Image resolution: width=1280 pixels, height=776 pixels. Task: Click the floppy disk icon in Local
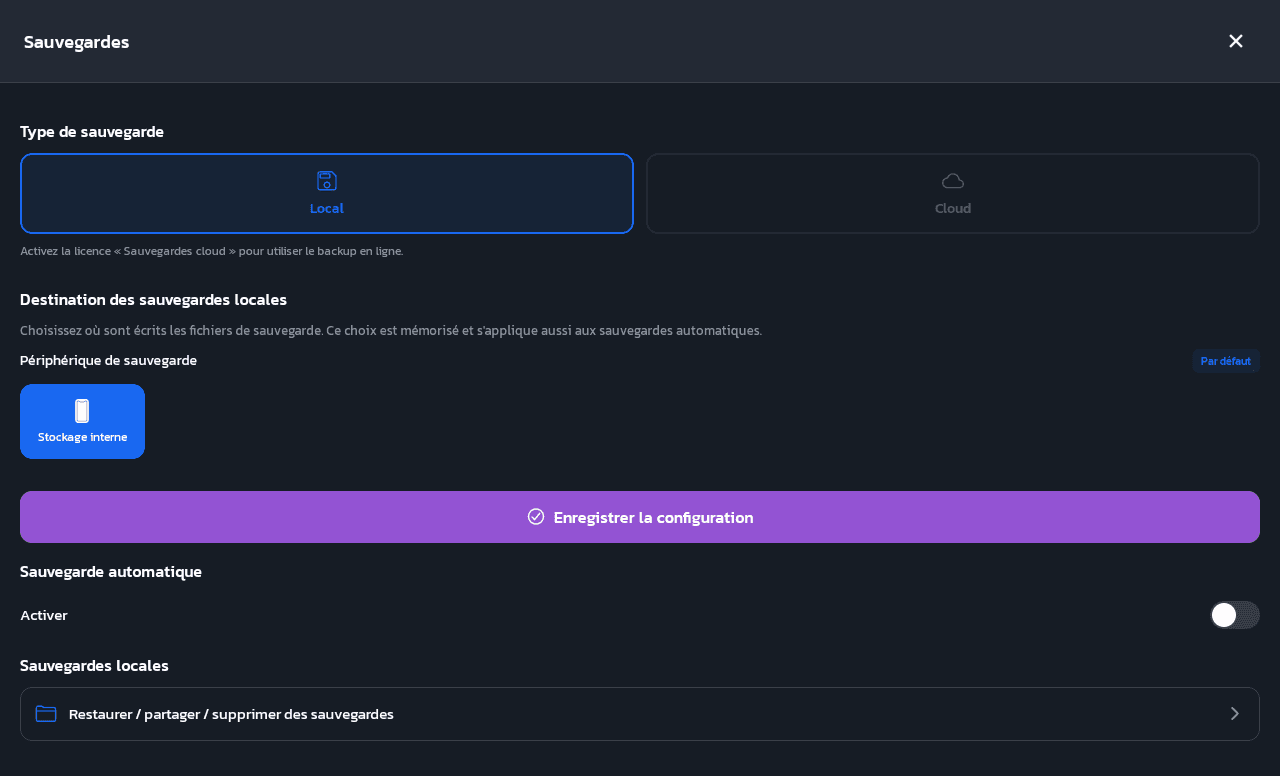[x=327, y=181]
